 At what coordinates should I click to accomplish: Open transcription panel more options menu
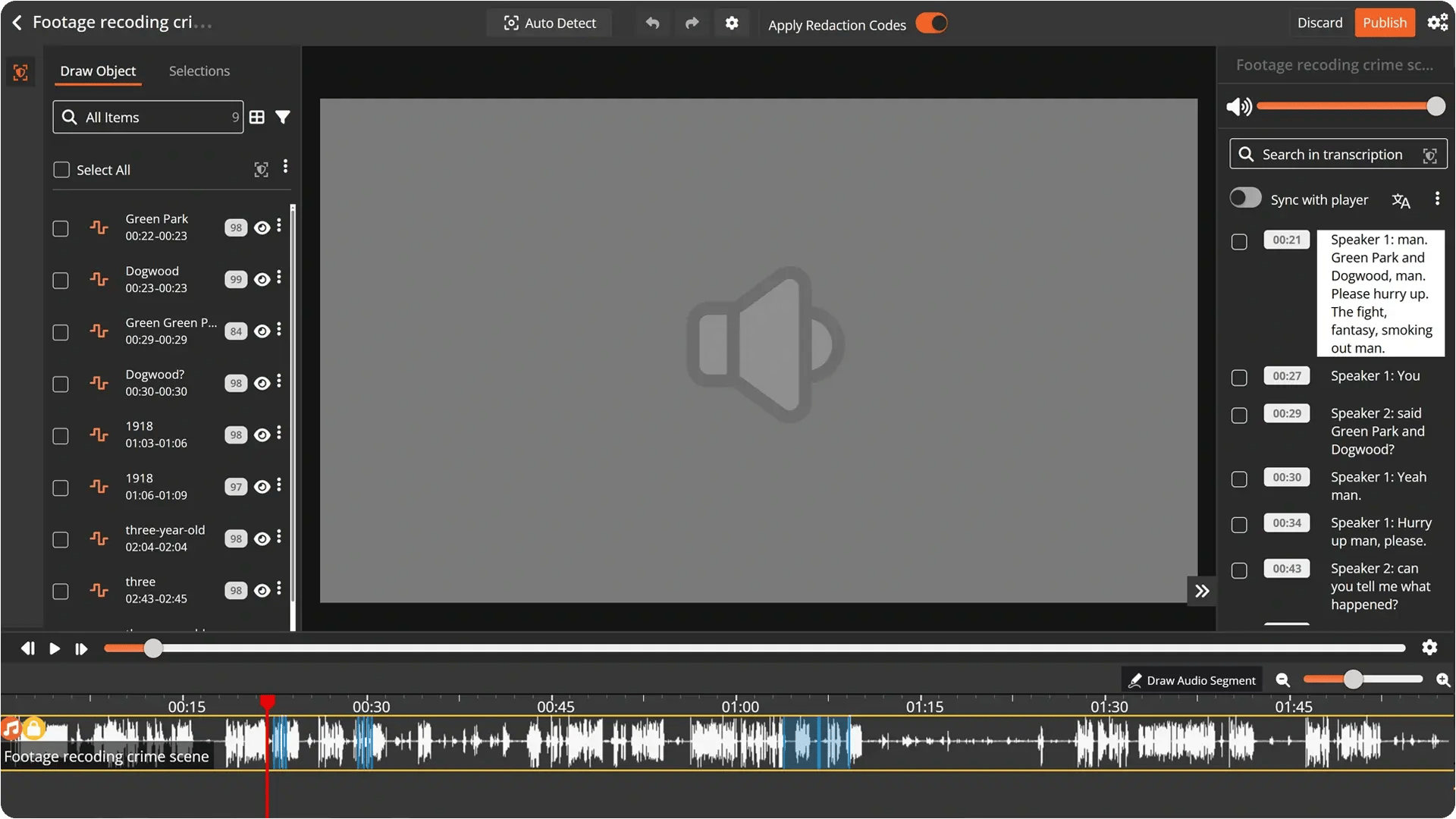tap(1437, 199)
